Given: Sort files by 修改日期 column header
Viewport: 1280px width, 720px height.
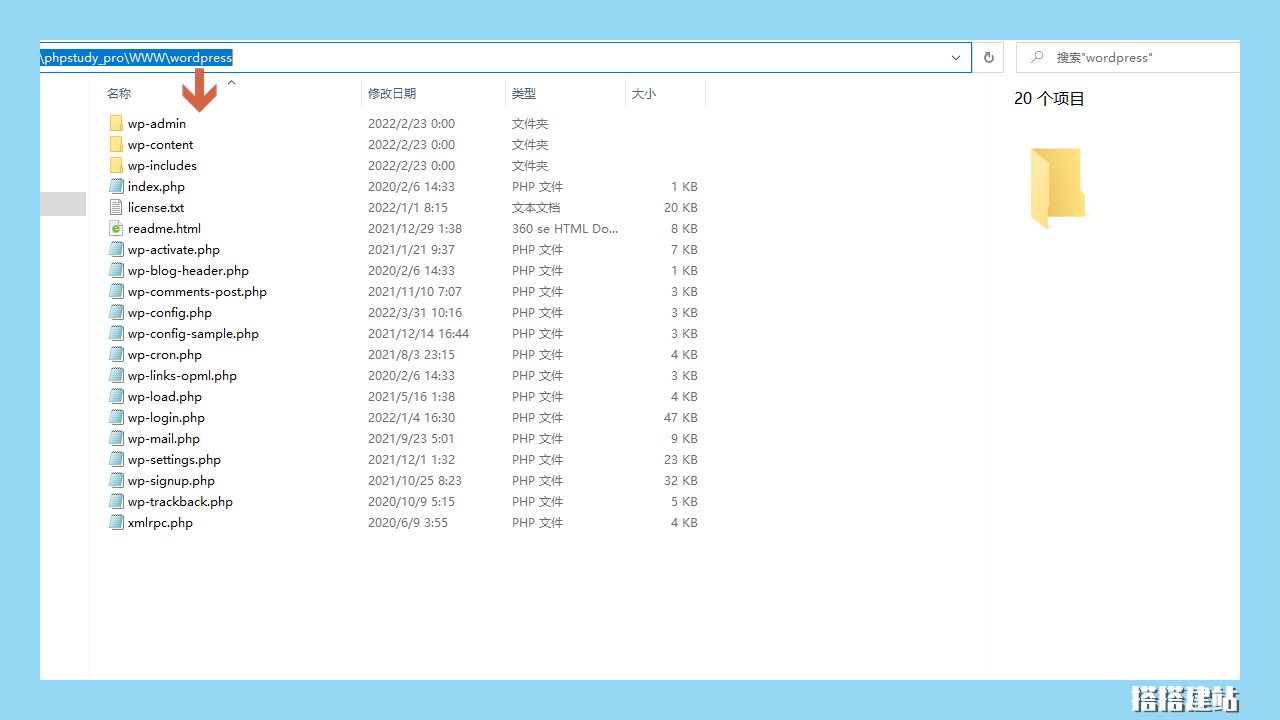Looking at the screenshot, I should [x=392, y=93].
